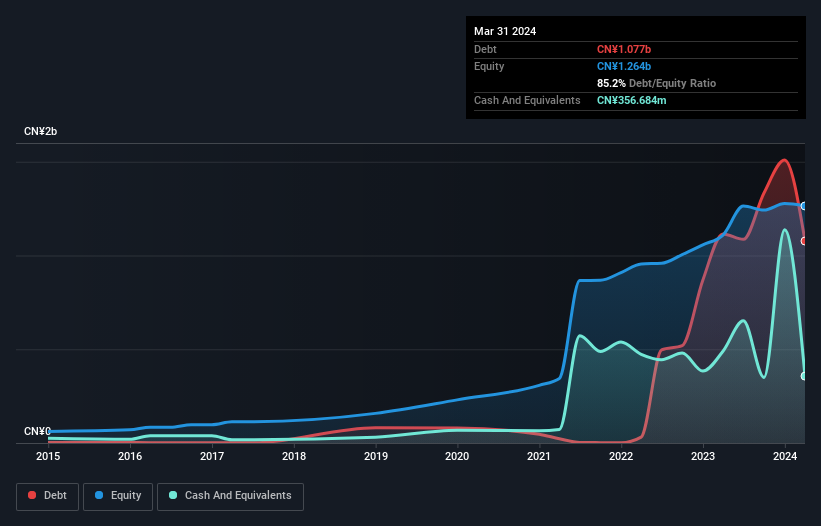Click the CN¥2b y-axis label
This screenshot has height=526, width=821.
coord(40,131)
